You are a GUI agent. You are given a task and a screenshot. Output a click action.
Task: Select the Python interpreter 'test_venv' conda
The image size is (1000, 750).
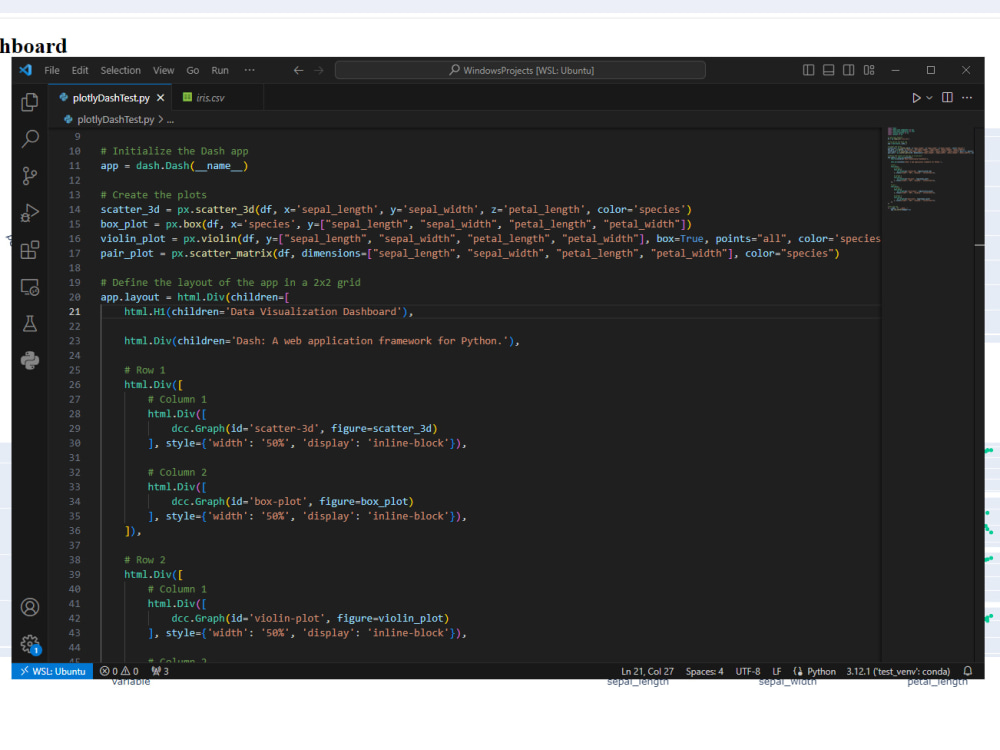(898, 671)
